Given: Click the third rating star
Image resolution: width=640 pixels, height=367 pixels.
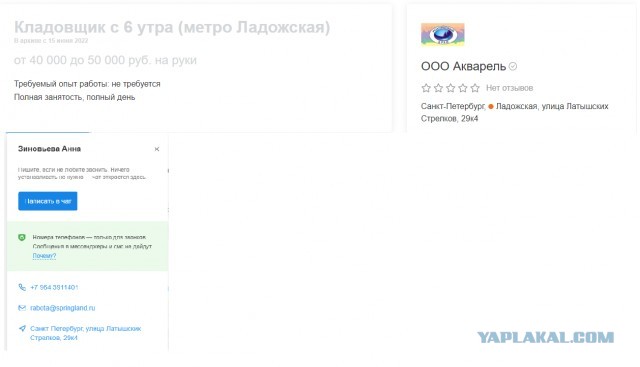Looking at the screenshot, I should (451, 88).
